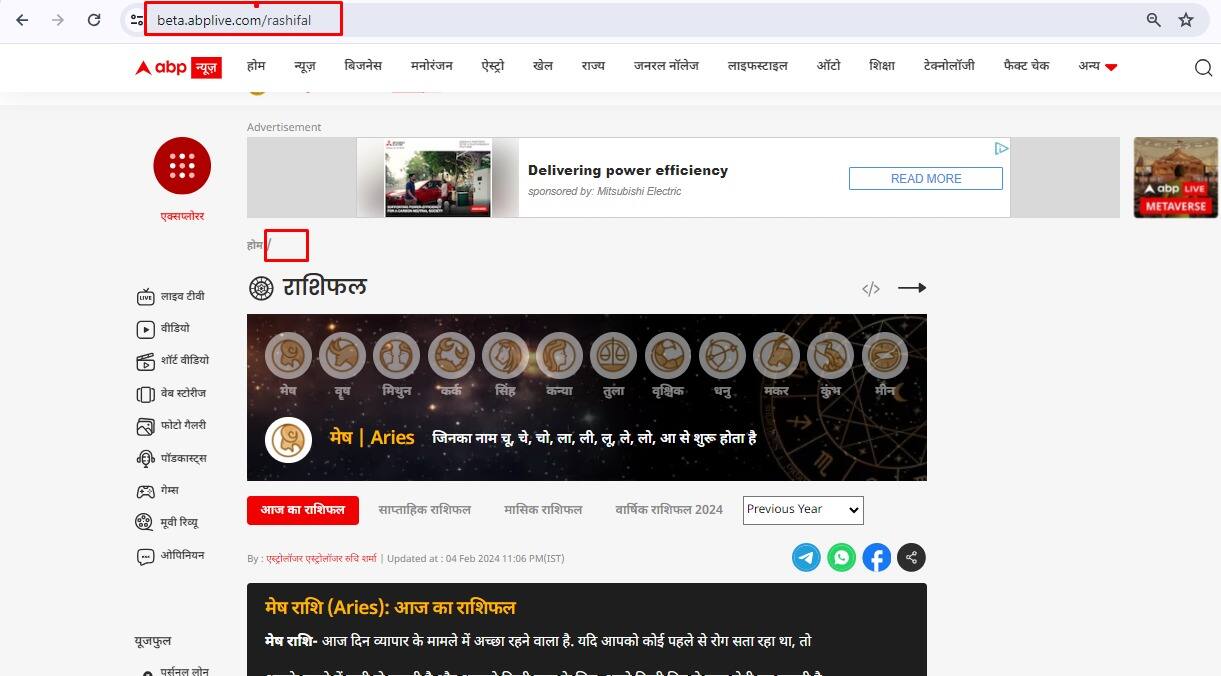The image size is (1221, 676).
Task: Share article via Telegram icon
Action: [x=806, y=558]
